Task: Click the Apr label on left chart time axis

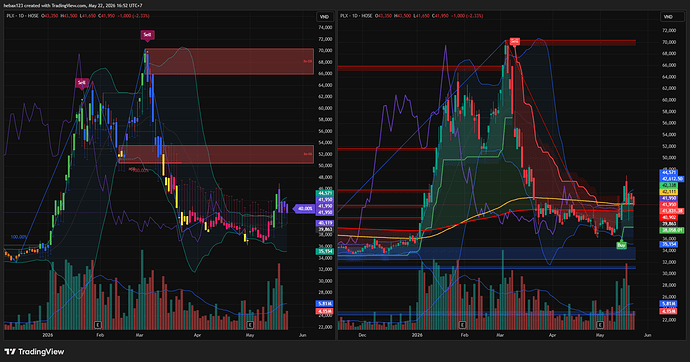Action: click(x=197, y=335)
